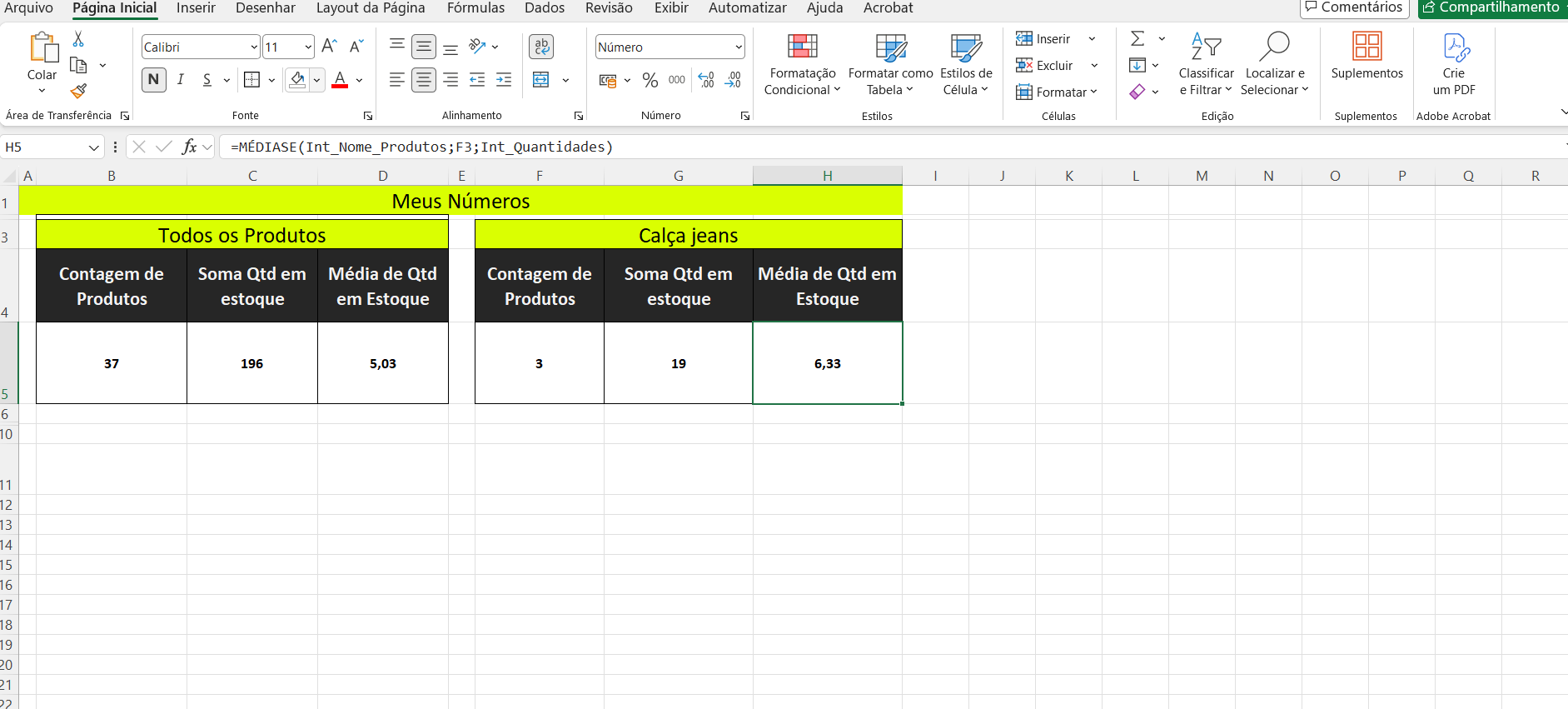Click the Copy icon
The height and width of the screenshot is (709, 1568).
pos(78,65)
